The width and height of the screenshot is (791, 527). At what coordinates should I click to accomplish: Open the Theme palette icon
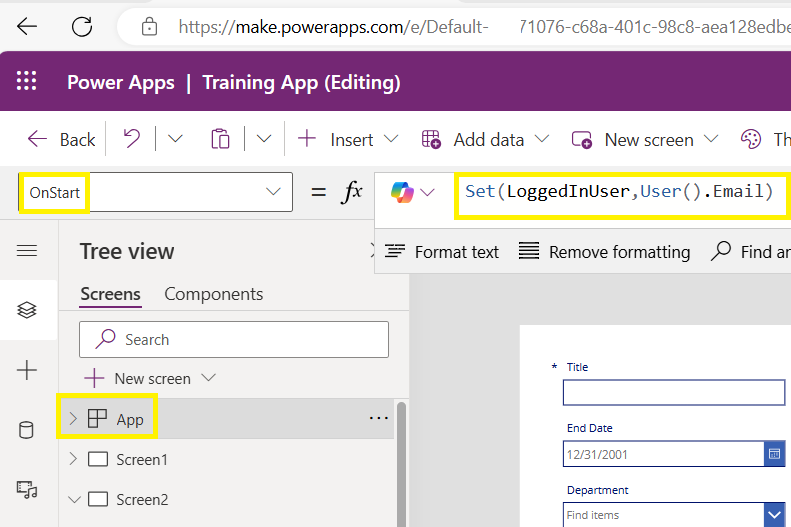click(751, 139)
